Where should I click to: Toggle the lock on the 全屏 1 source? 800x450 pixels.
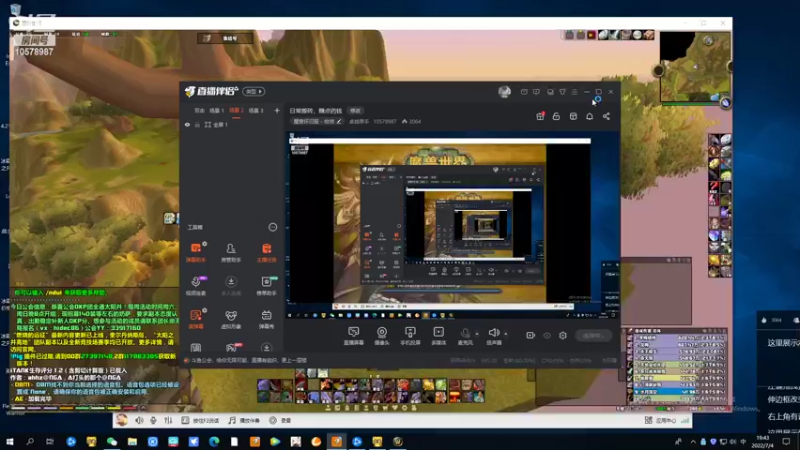click(x=197, y=124)
